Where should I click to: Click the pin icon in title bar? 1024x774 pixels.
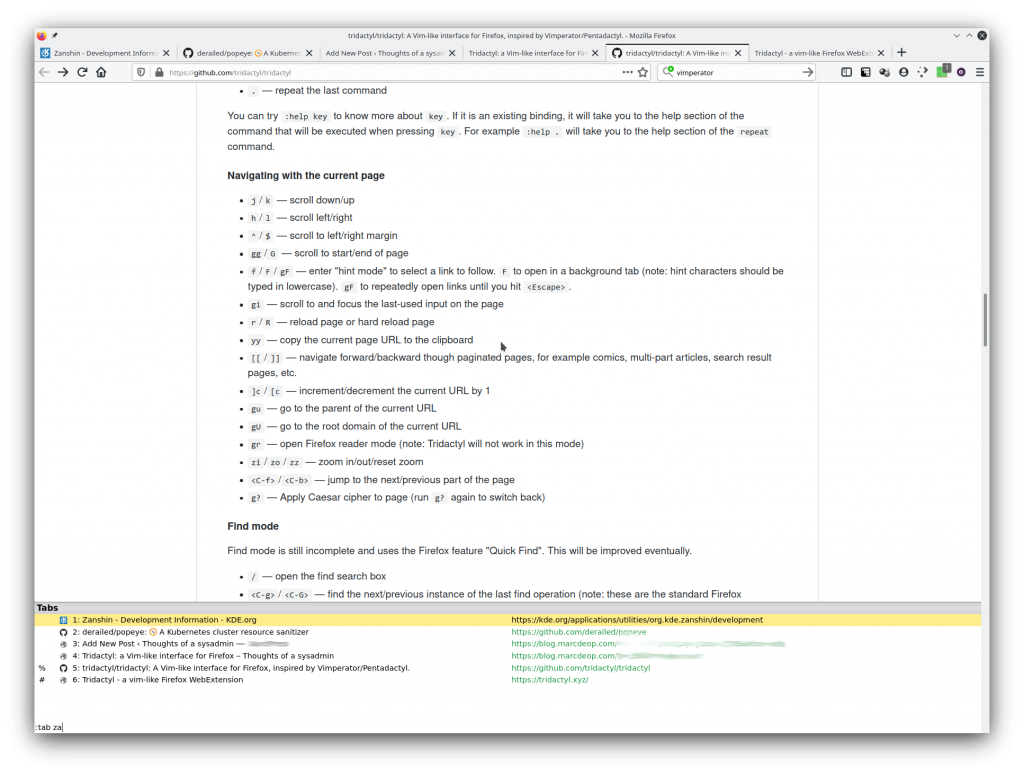click(x=55, y=35)
